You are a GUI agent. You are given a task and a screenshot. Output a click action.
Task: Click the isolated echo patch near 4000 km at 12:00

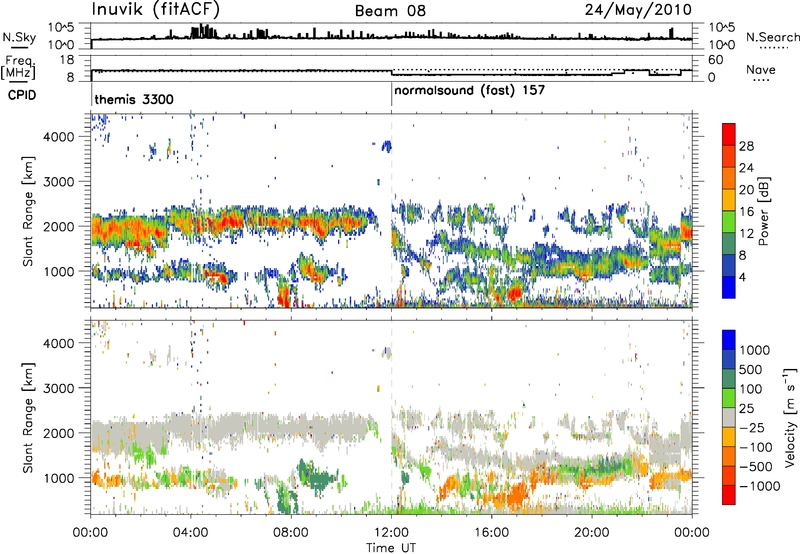(387, 146)
